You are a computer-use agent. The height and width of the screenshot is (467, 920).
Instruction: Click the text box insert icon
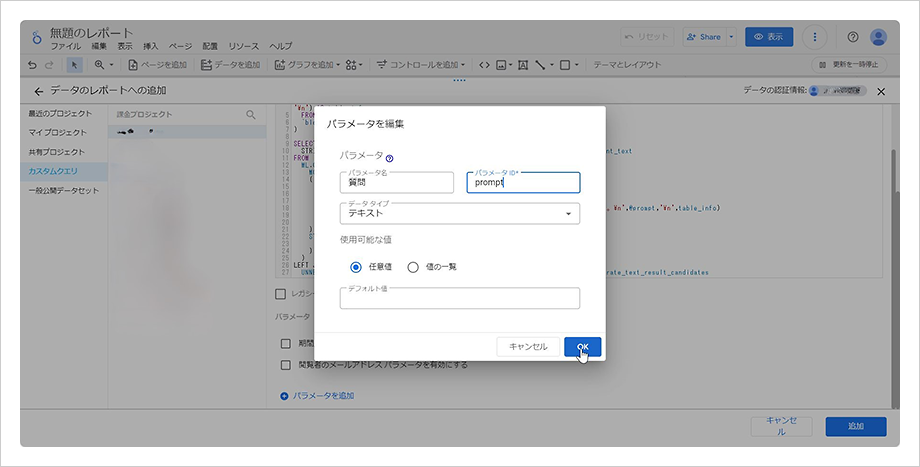pyautogui.click(x=523, y=65)
